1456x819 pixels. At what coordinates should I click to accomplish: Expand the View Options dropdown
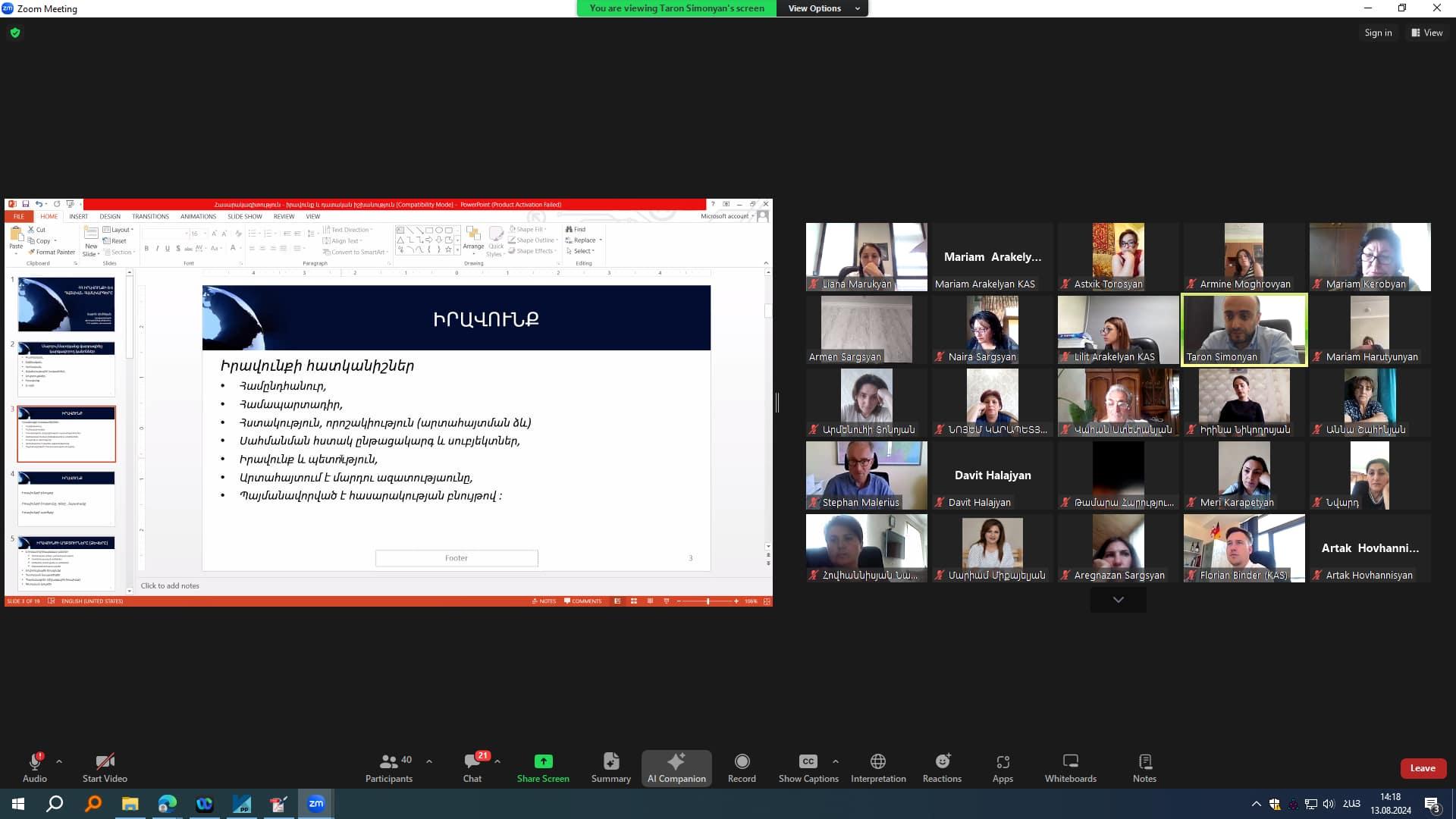click(823, 8)
